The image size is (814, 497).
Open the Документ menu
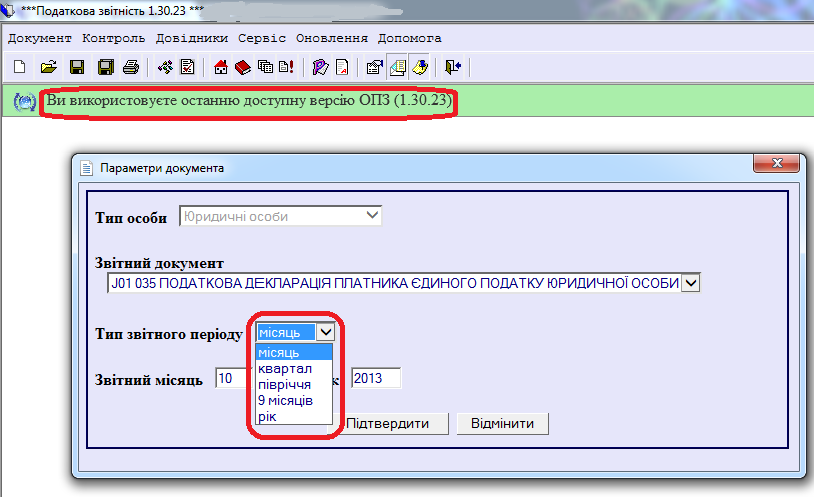point(40,38)
